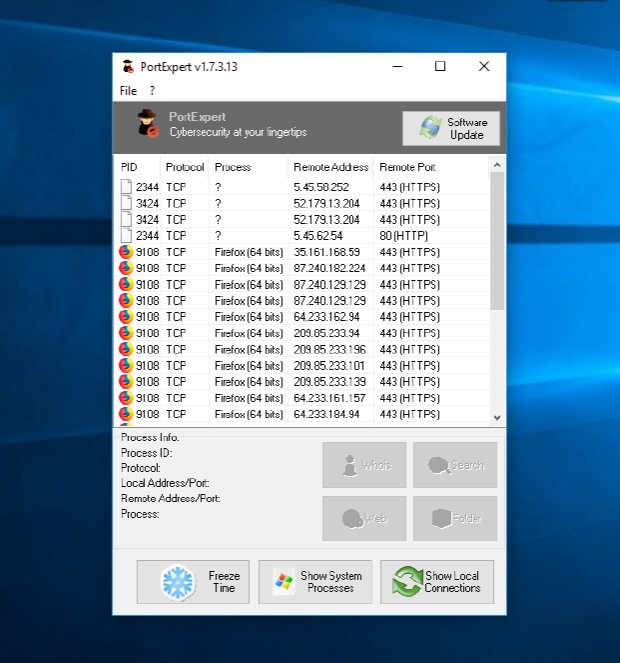Click the Show System Processes Windows flag icon

(284, 582)
